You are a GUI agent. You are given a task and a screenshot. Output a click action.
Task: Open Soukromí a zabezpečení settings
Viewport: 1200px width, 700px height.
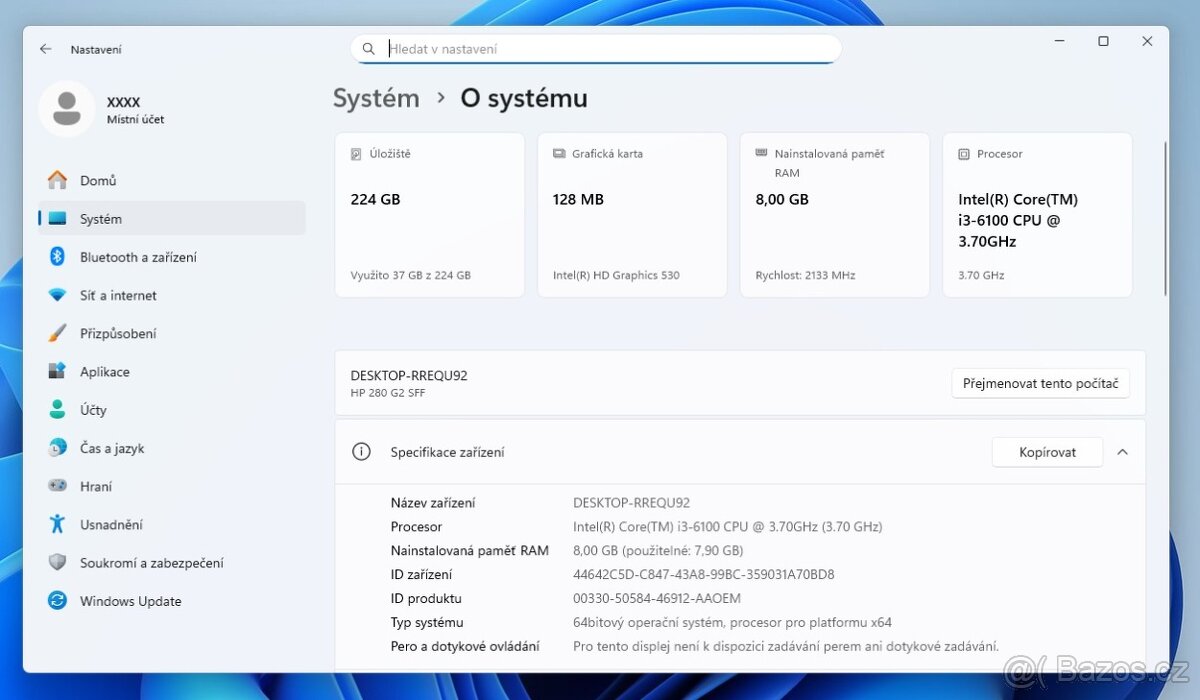tap(151, 563)
